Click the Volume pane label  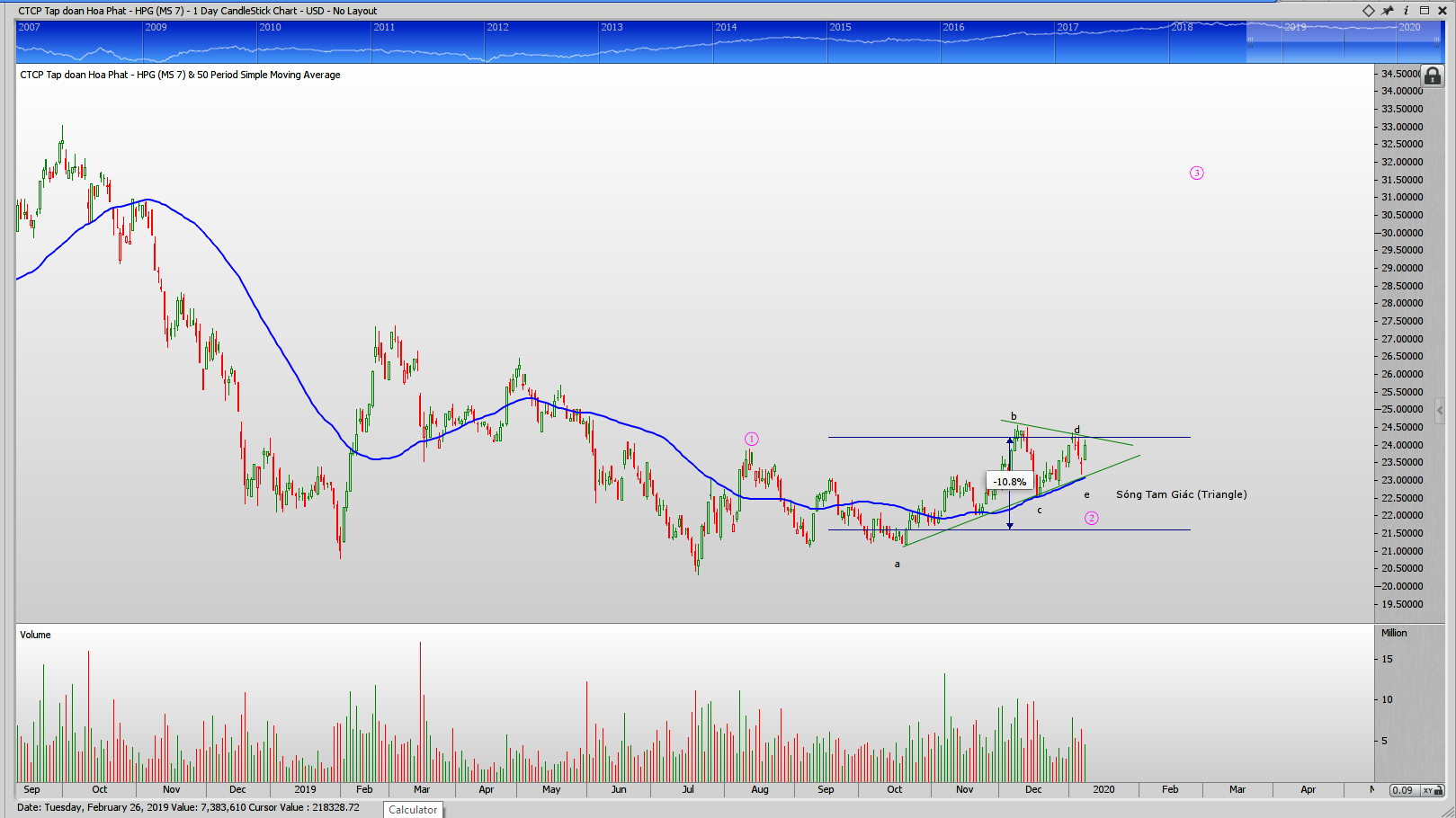point(35,635)
